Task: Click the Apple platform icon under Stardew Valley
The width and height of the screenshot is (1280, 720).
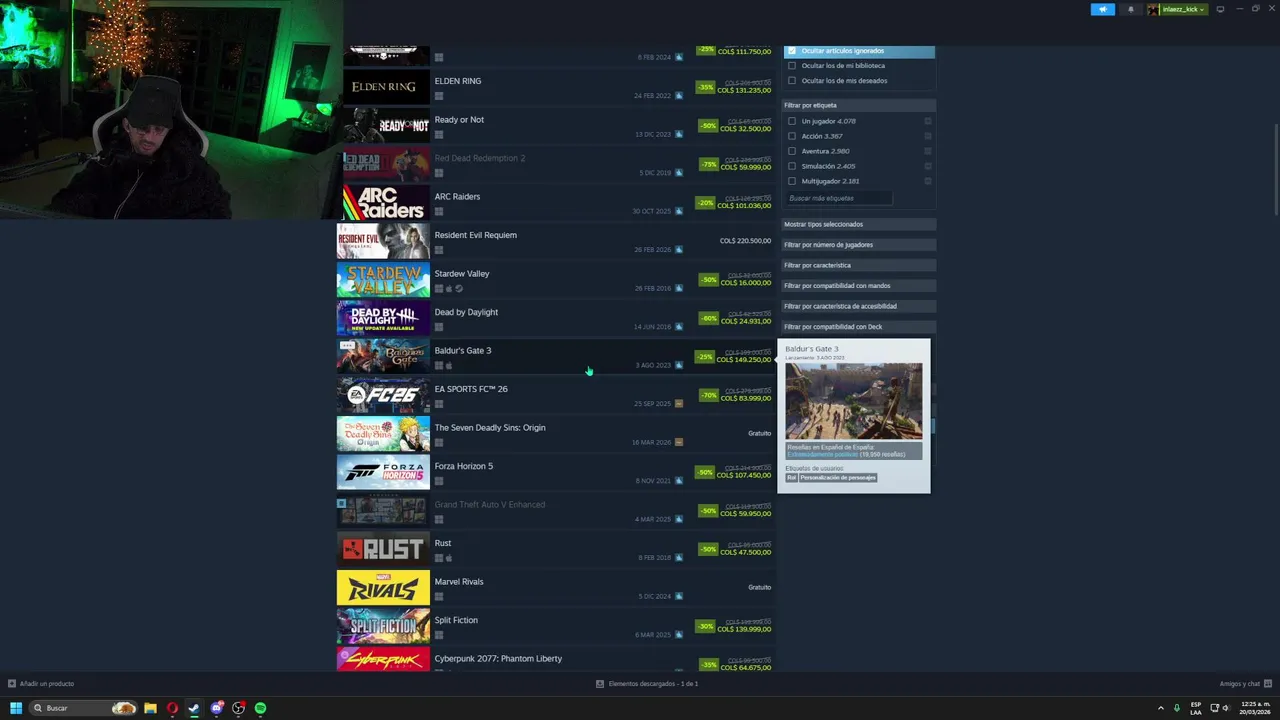Action: click(x=449, y=288)
